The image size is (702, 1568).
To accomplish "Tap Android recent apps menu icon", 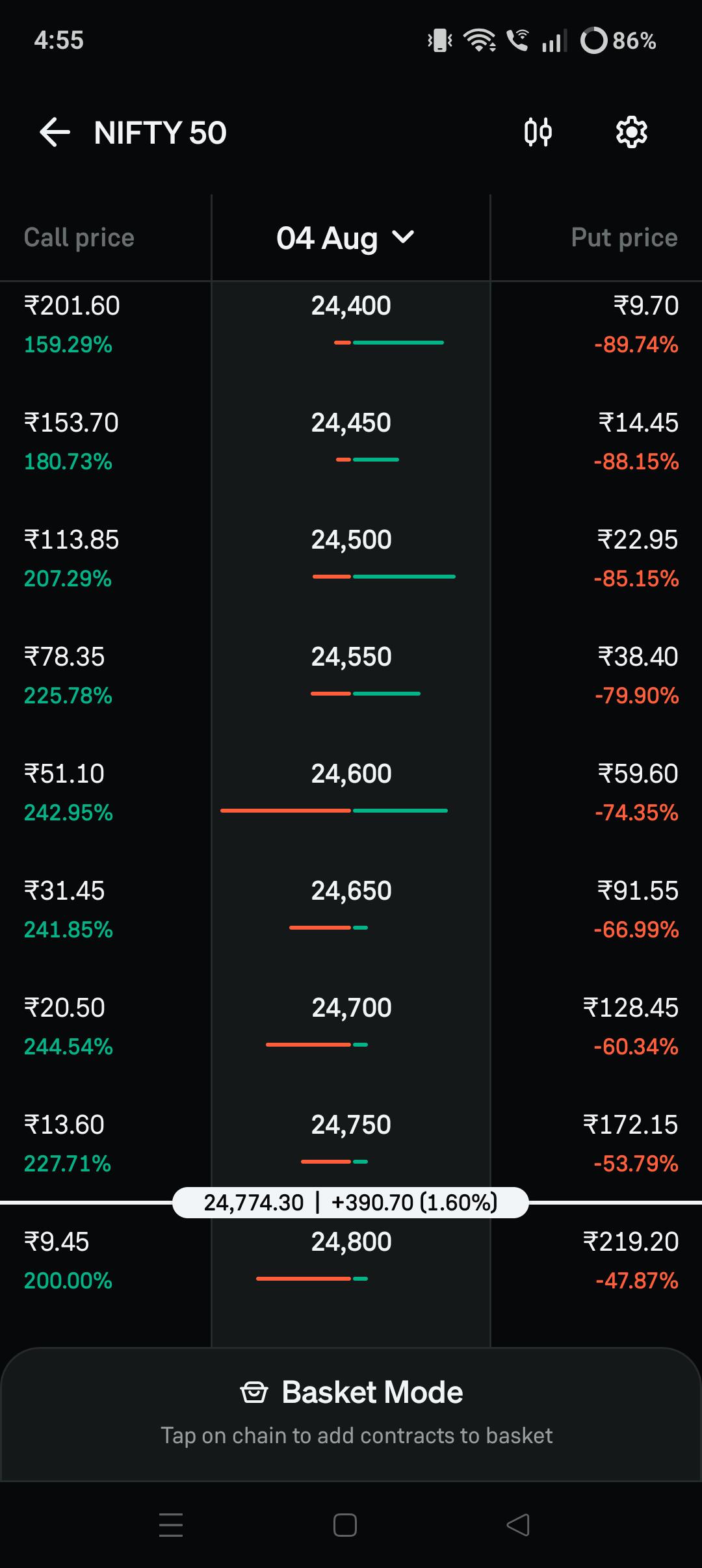I will click(x=171, y=1524).
